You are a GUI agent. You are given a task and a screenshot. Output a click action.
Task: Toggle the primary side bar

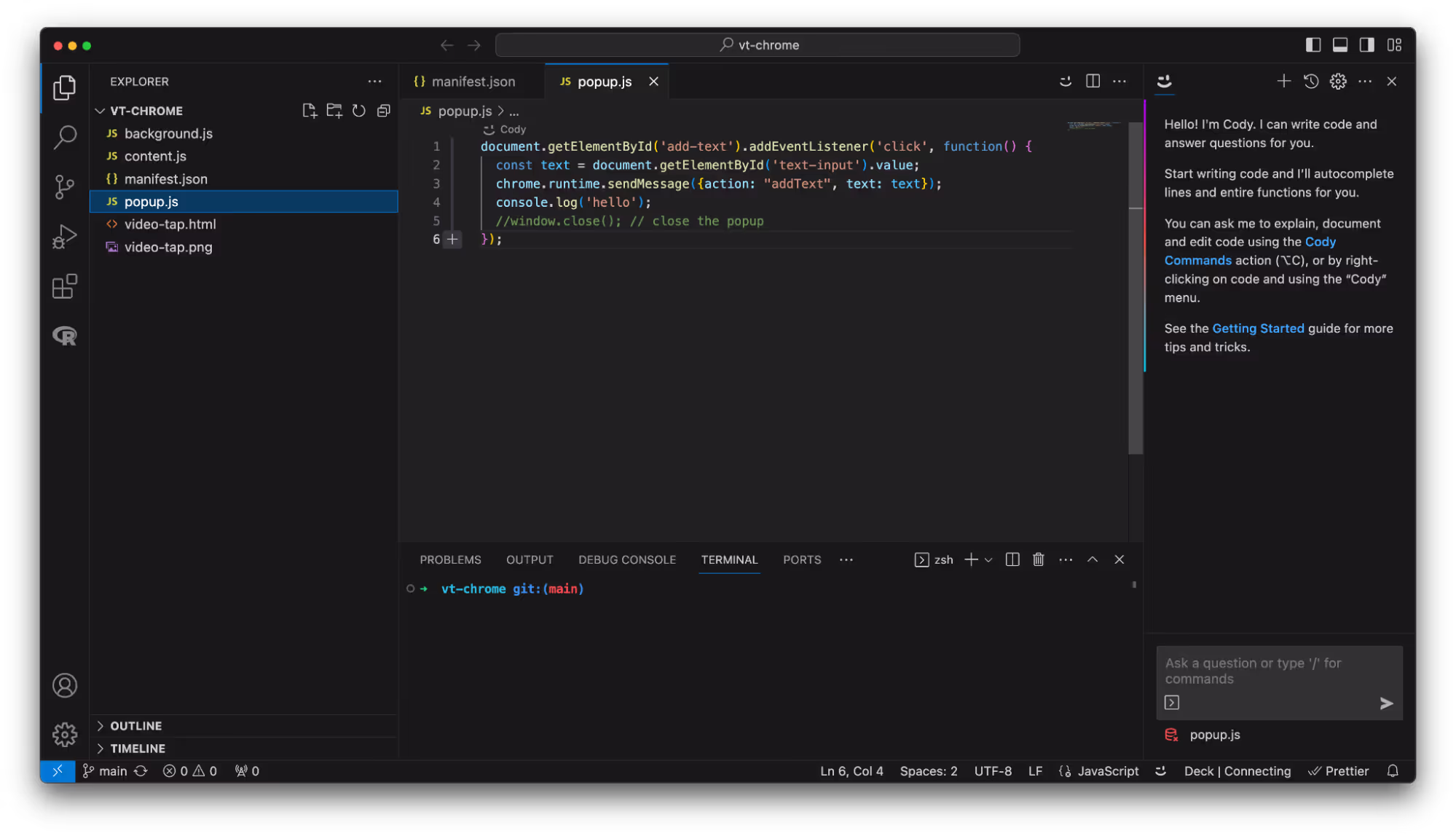click(x=1313, y=45)
